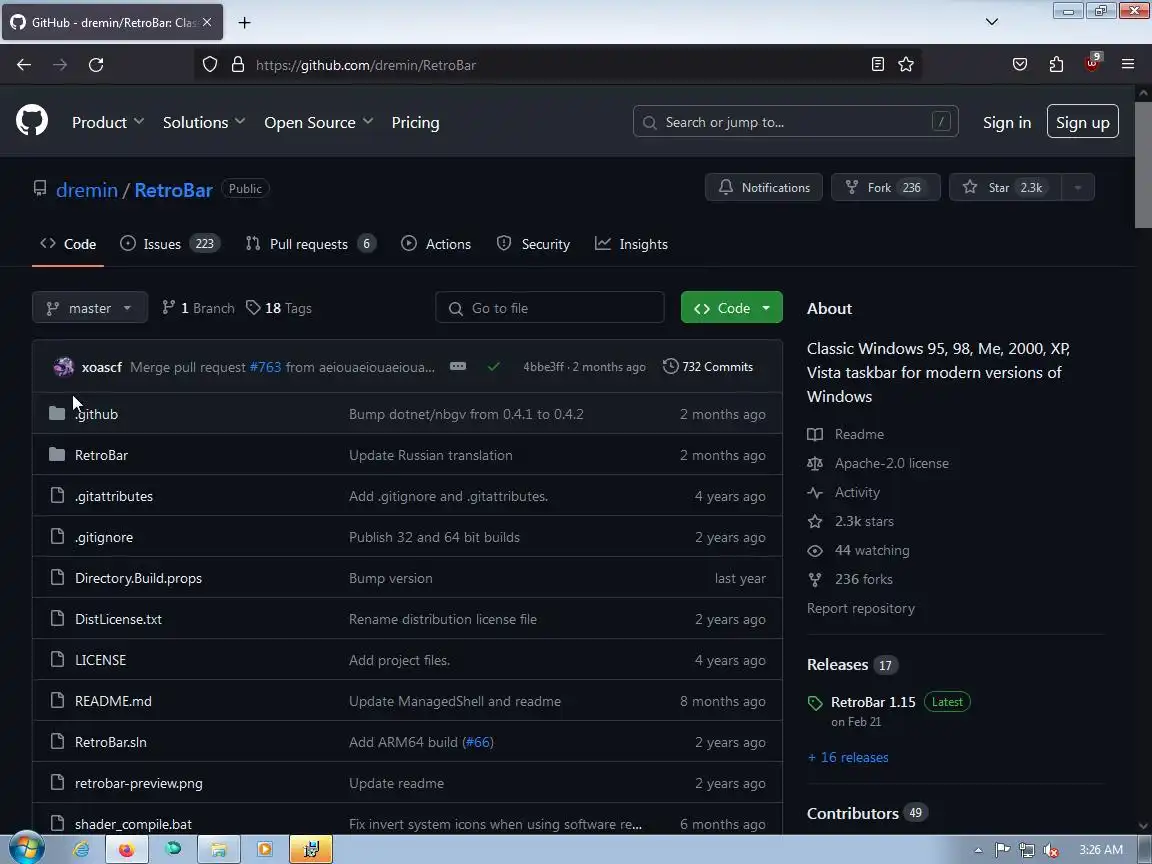This screenshot has height=864, width=1152.
Task: Open the dremin owner profile link
Action: (87, 190)
